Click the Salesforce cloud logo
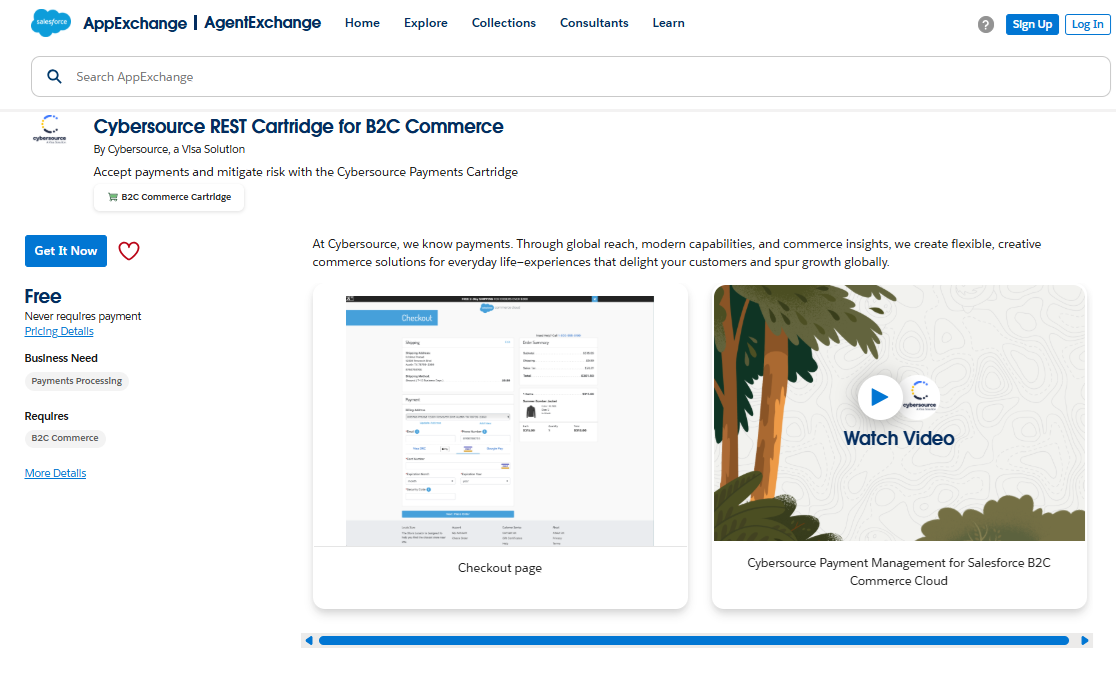Screen dimensions: 1116x676 coord(51,22)
